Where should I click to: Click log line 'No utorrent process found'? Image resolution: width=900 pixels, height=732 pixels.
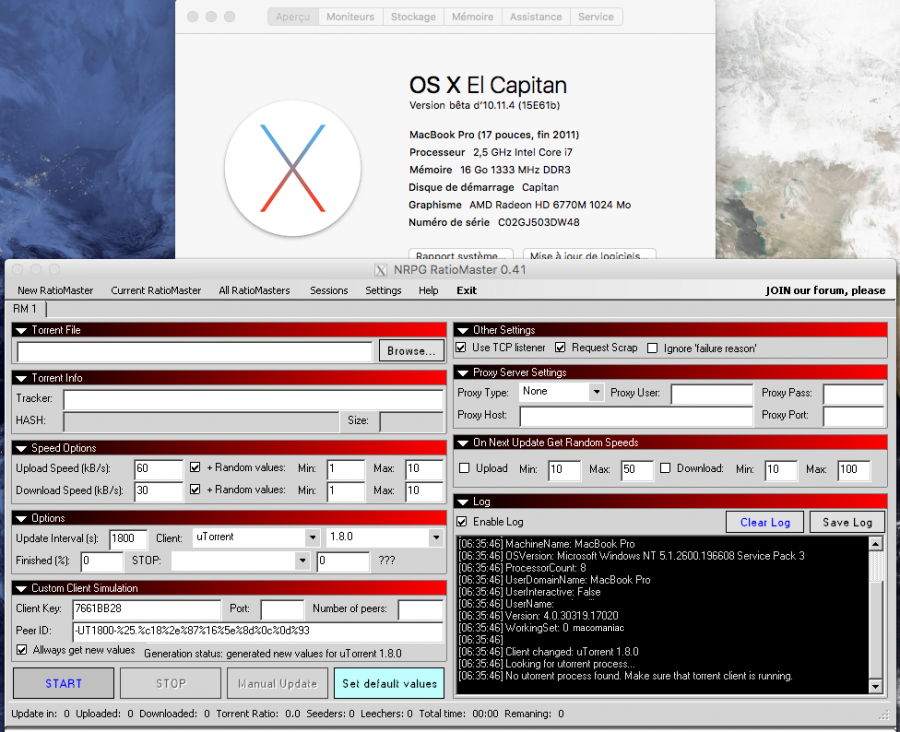pyautogui.click(x=625, y=676)
